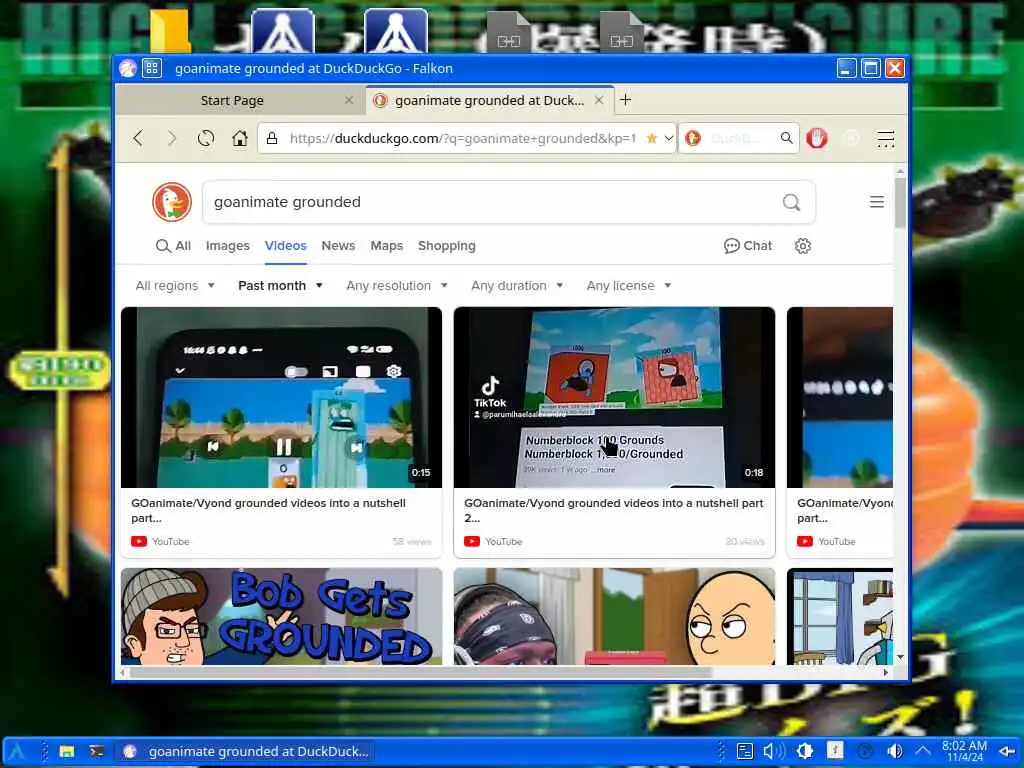
Task: Click the horizontal page scrollbar
Action: point(421,672)
